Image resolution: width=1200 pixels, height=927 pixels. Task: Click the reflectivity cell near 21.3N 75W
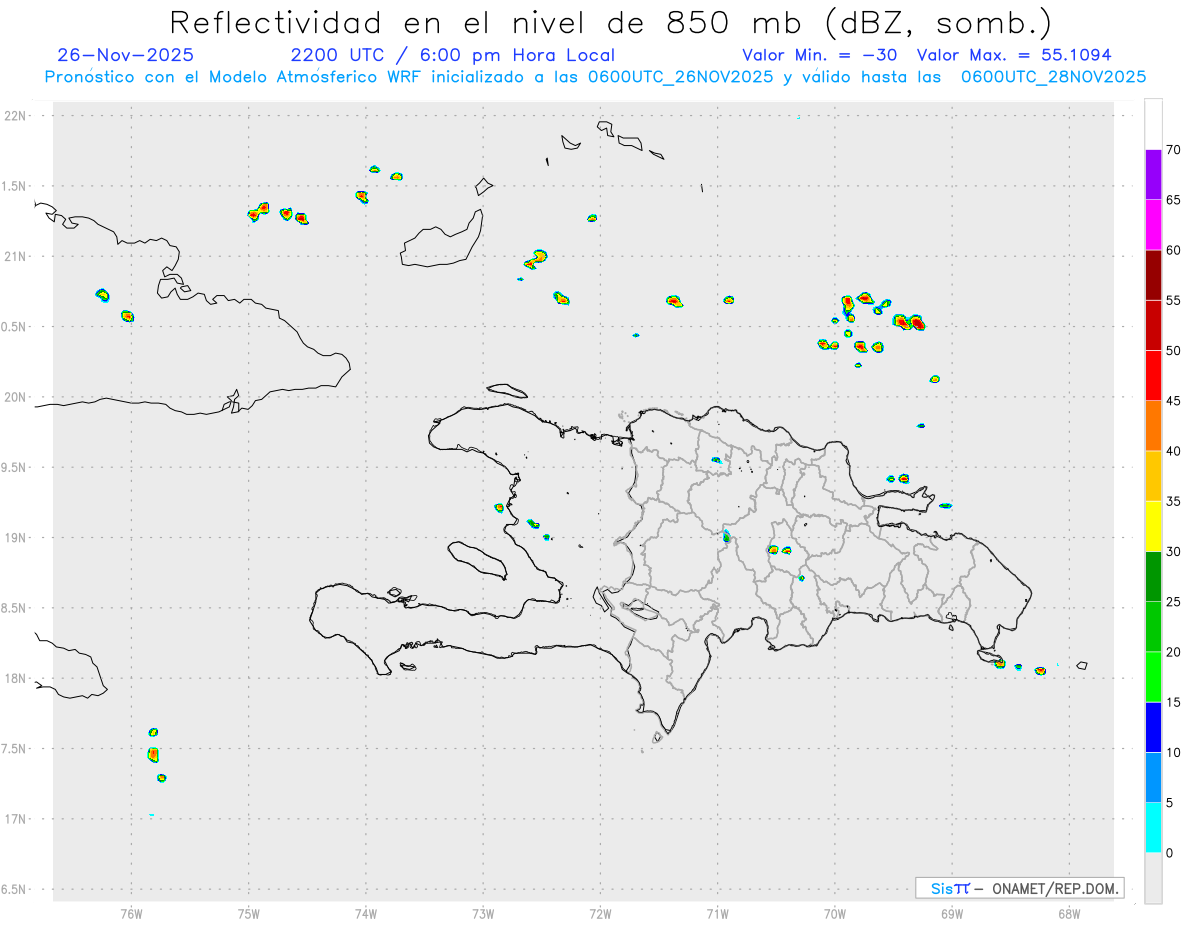260,210
